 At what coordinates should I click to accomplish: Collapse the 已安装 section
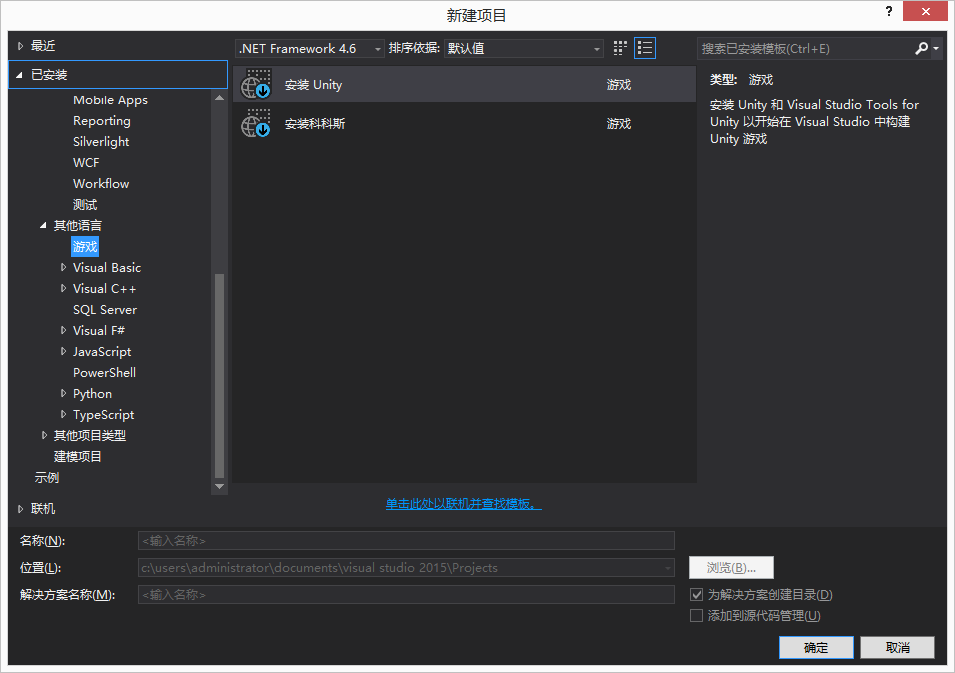pos(19,75)
